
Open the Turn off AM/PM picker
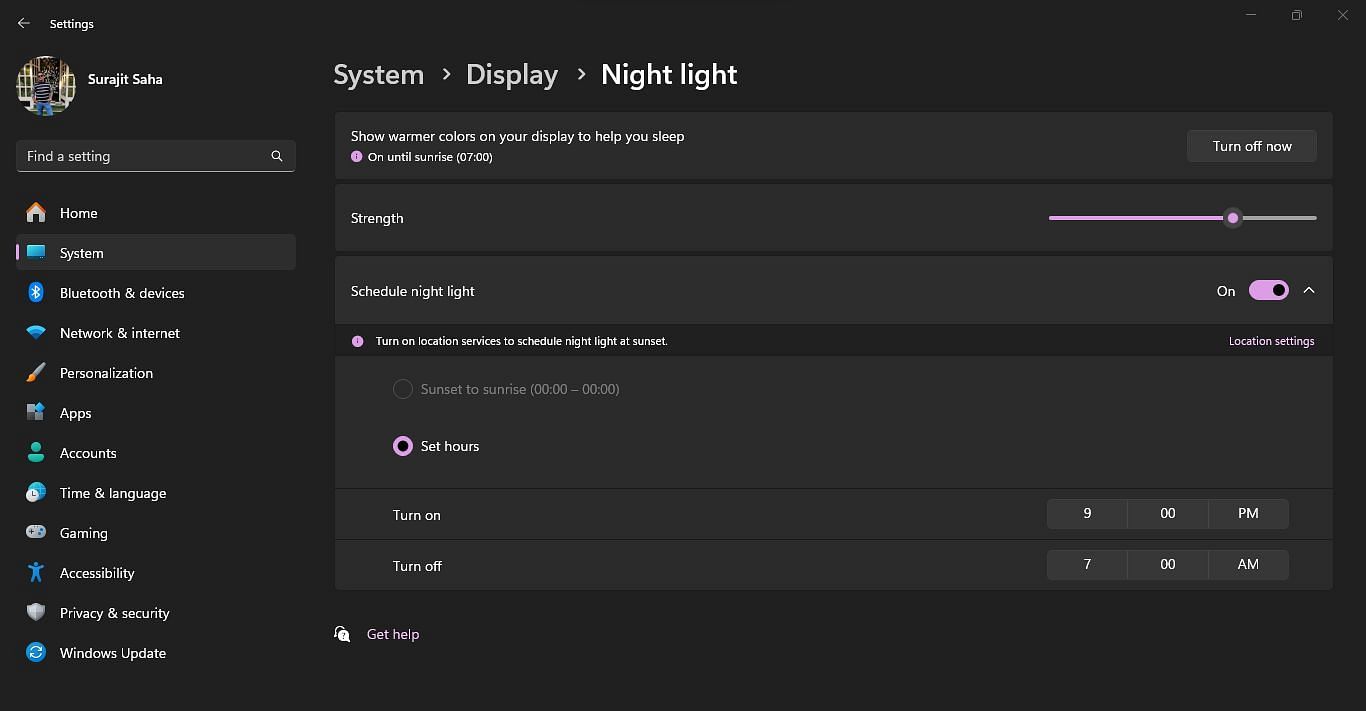click(1248, 565)
